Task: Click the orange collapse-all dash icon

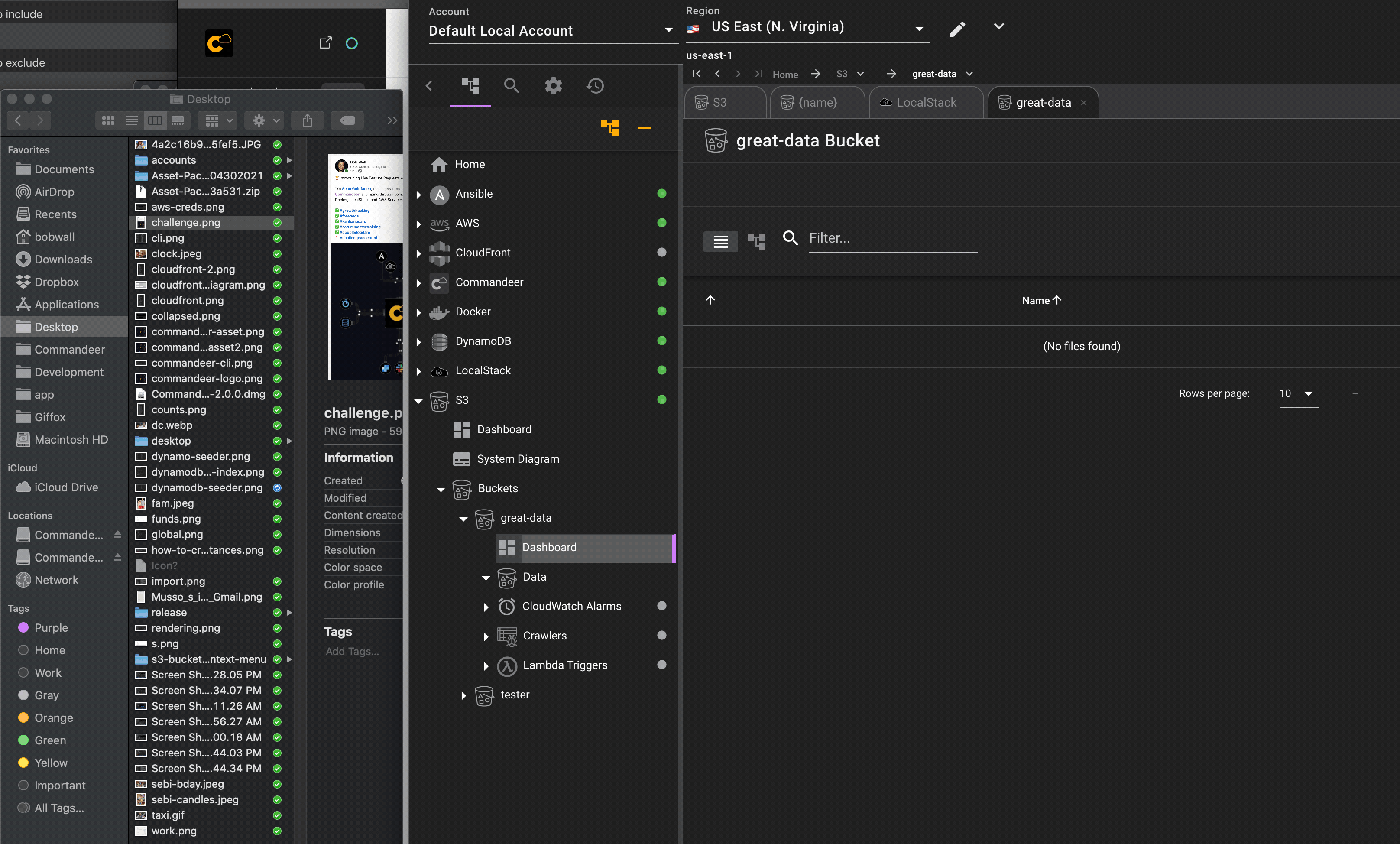Action: 644,128
